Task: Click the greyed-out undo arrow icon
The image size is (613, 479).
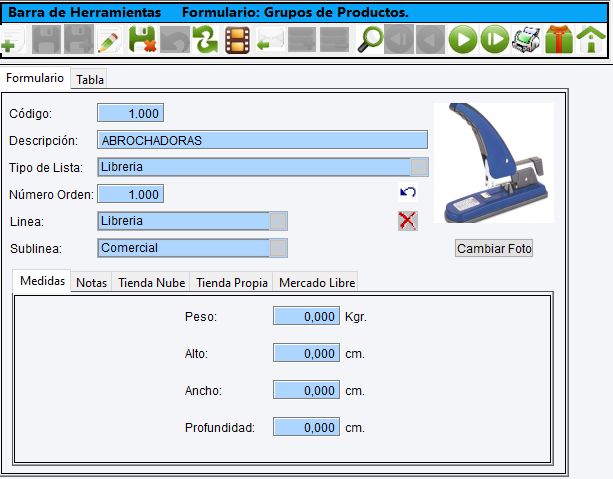Action: (x=175, y=39)
